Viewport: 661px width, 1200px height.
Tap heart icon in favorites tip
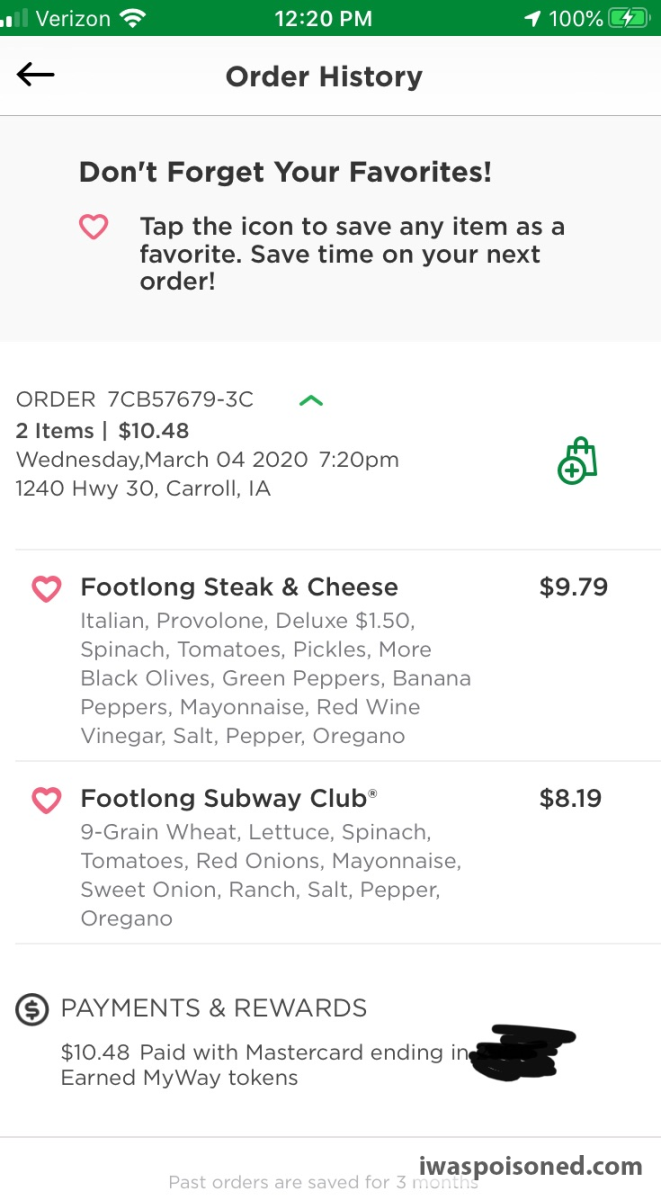93,228
